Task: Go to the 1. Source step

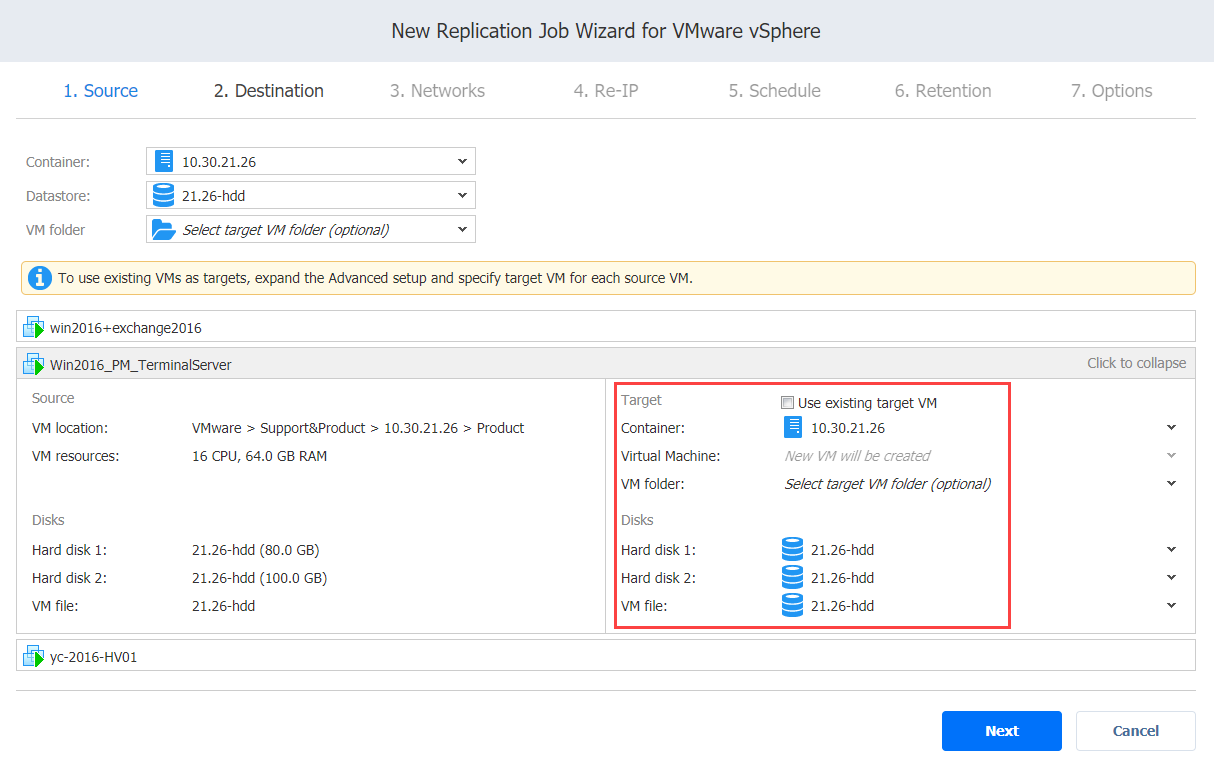Action: pos(101,91)
